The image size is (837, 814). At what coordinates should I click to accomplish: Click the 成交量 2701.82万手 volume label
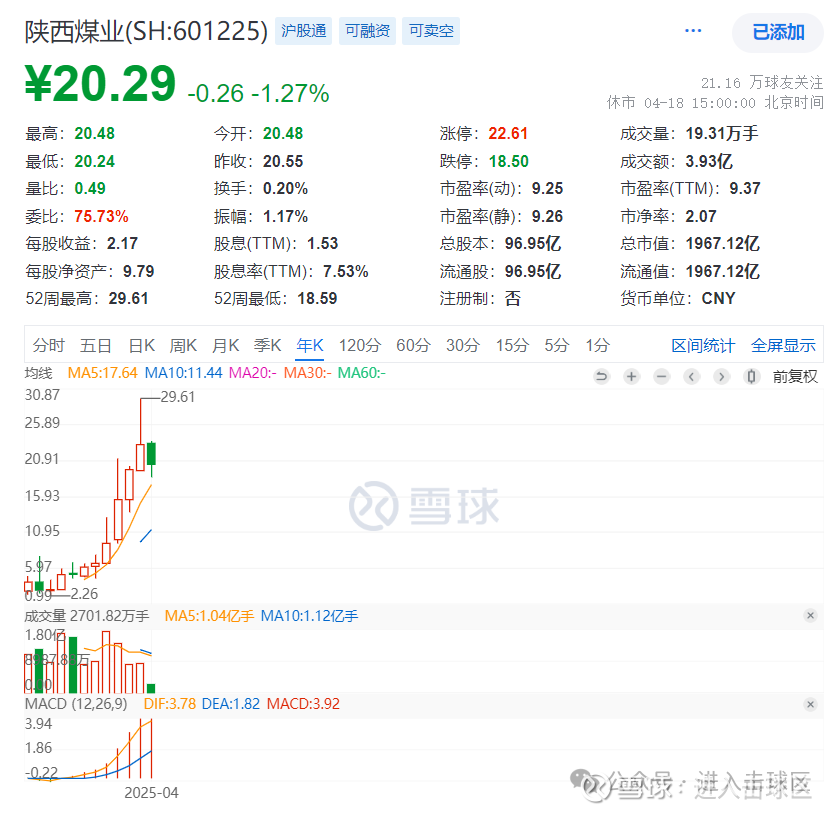pos(87,616)
